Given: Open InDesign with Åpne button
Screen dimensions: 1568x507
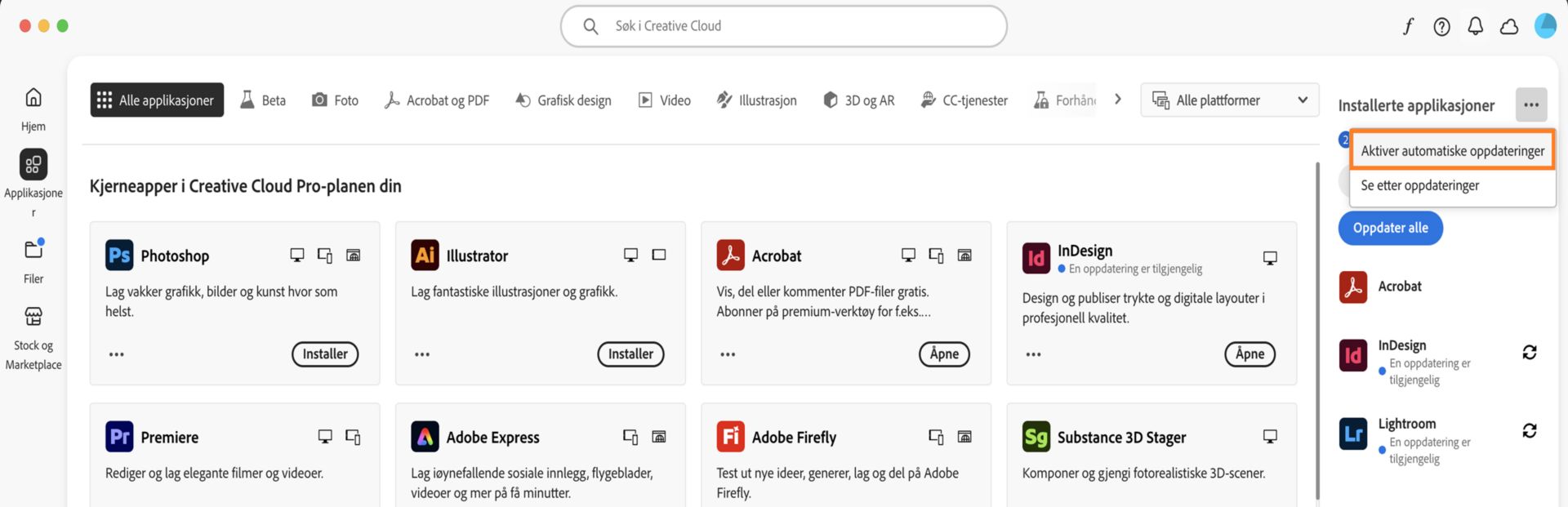Looking at the screenshot, I should click(1249, 354).
